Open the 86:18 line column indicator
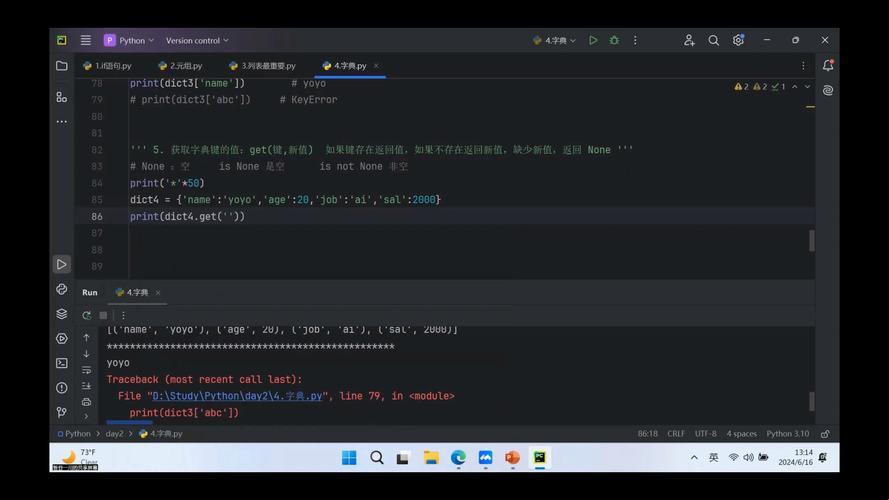889x500 pixels. tap(647, 434)
